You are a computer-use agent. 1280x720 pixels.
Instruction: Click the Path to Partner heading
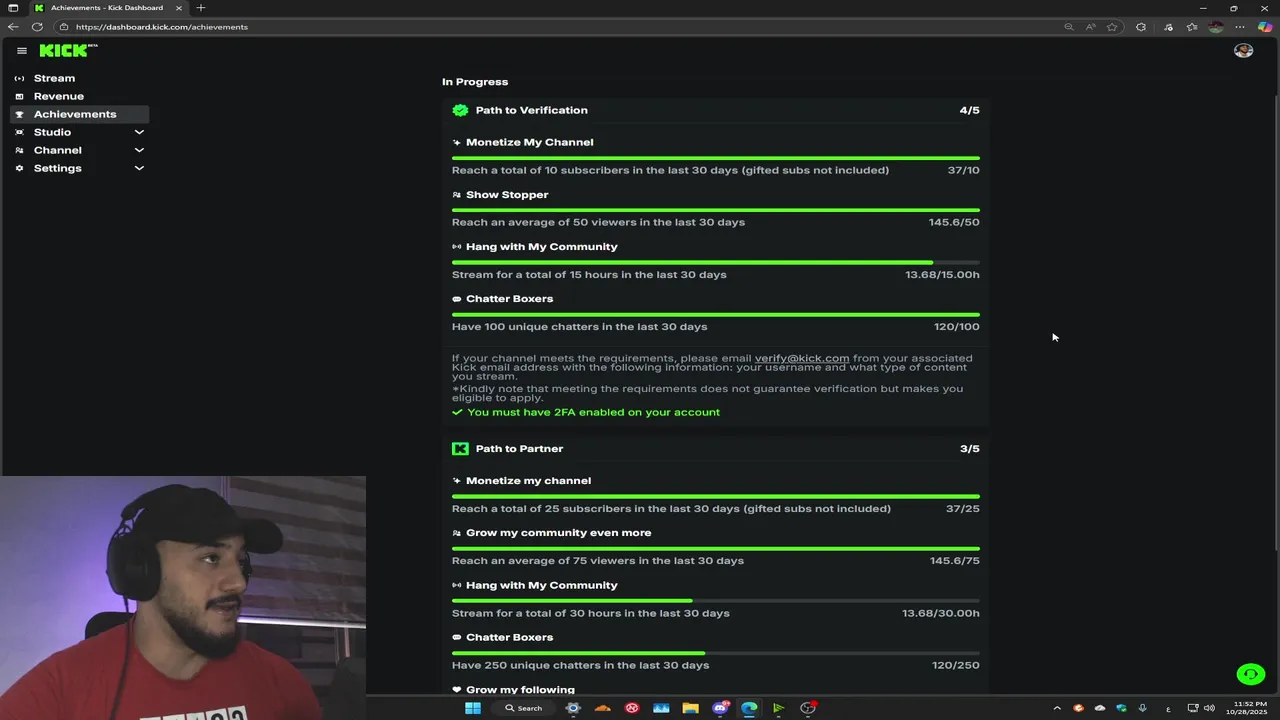(519, 449)
